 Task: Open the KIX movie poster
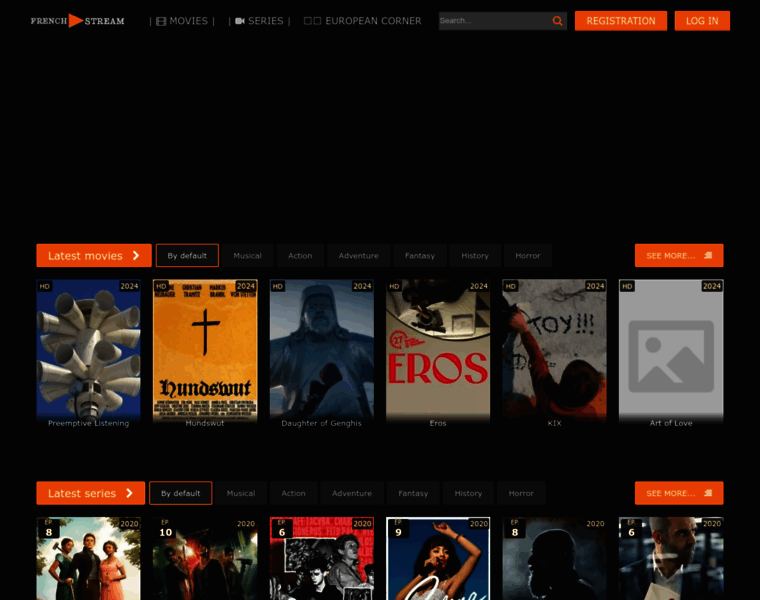(x=554, y=354)
